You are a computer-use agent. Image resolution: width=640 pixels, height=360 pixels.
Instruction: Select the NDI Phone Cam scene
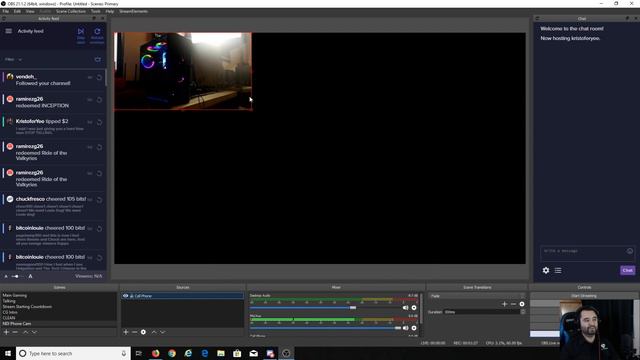pyautogui.click(x=17, y=324)
